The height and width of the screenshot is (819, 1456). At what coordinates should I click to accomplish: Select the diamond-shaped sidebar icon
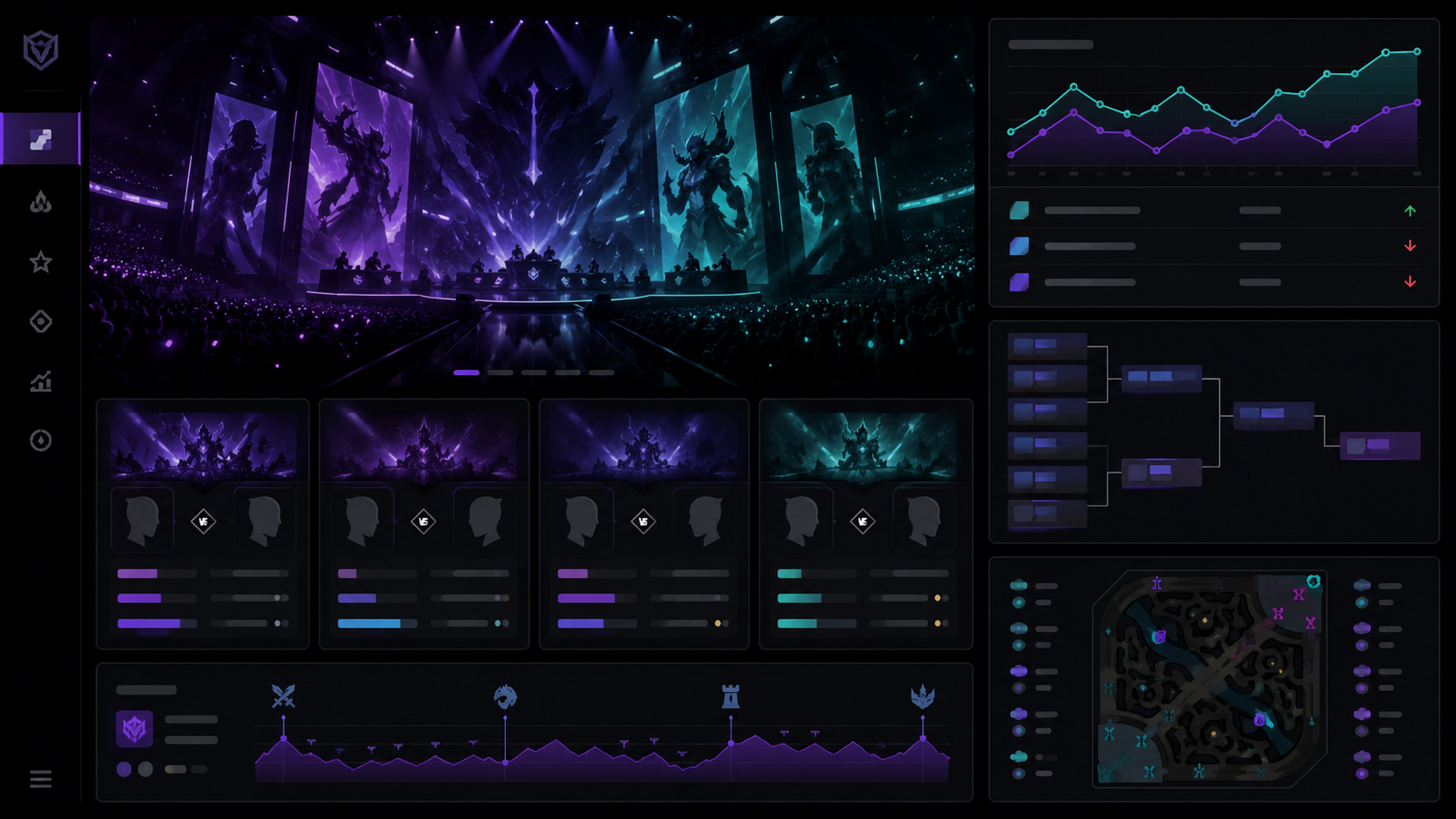[x=40, y=322]
